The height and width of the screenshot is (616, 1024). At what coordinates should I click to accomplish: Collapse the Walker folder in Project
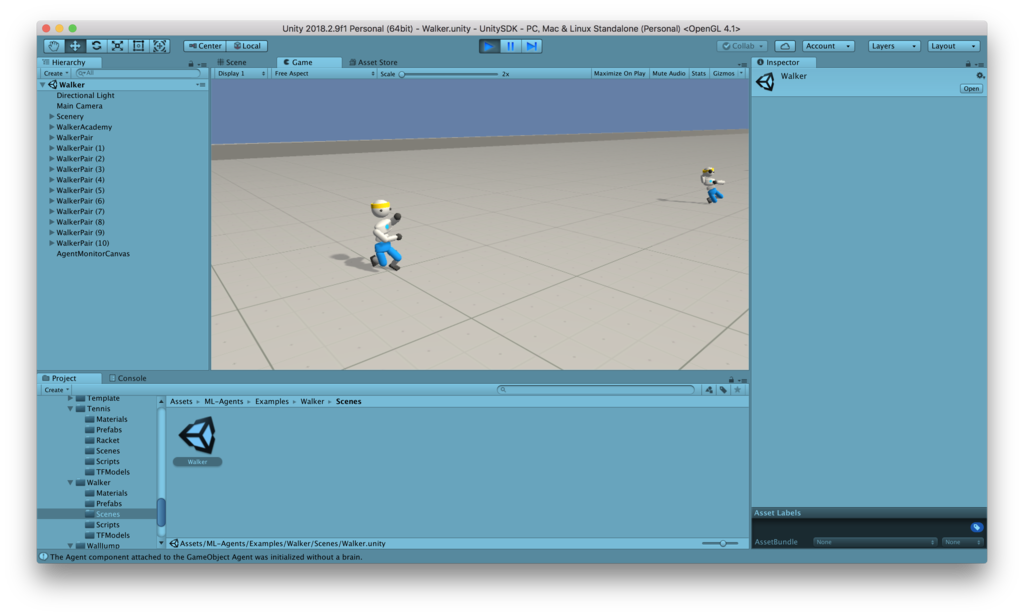tap(70, 483)
